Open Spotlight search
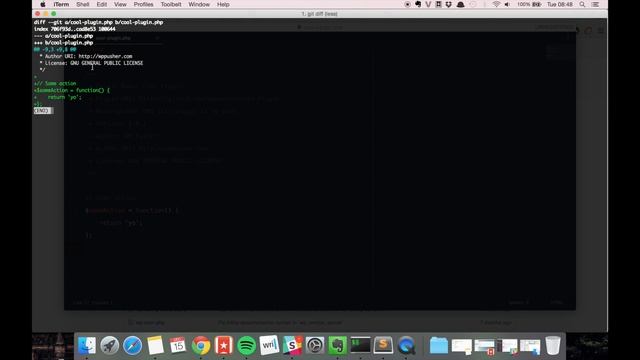 pos(582,4)
